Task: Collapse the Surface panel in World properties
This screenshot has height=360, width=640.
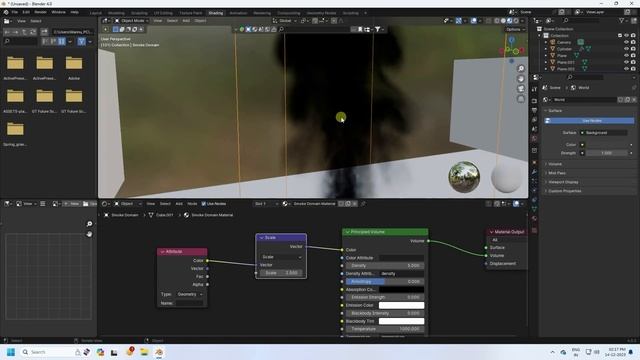Action: [x=555, y=111]
